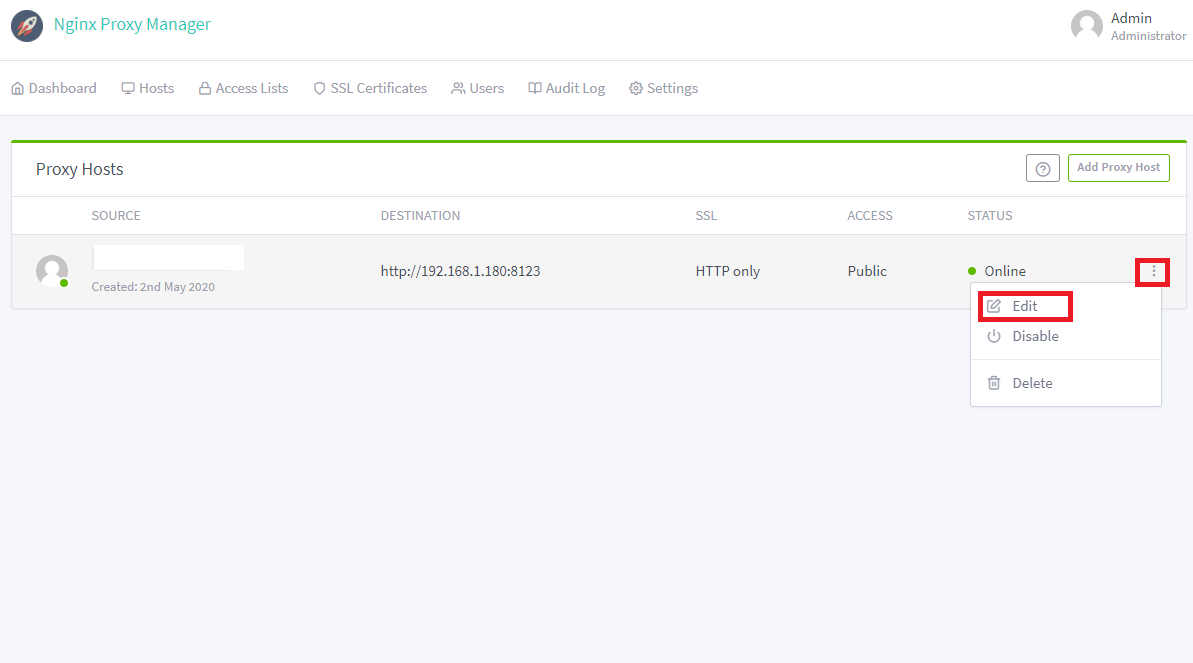
Task: Click the Online status text
Action: pyautogui.click(x=1005, y=271)
